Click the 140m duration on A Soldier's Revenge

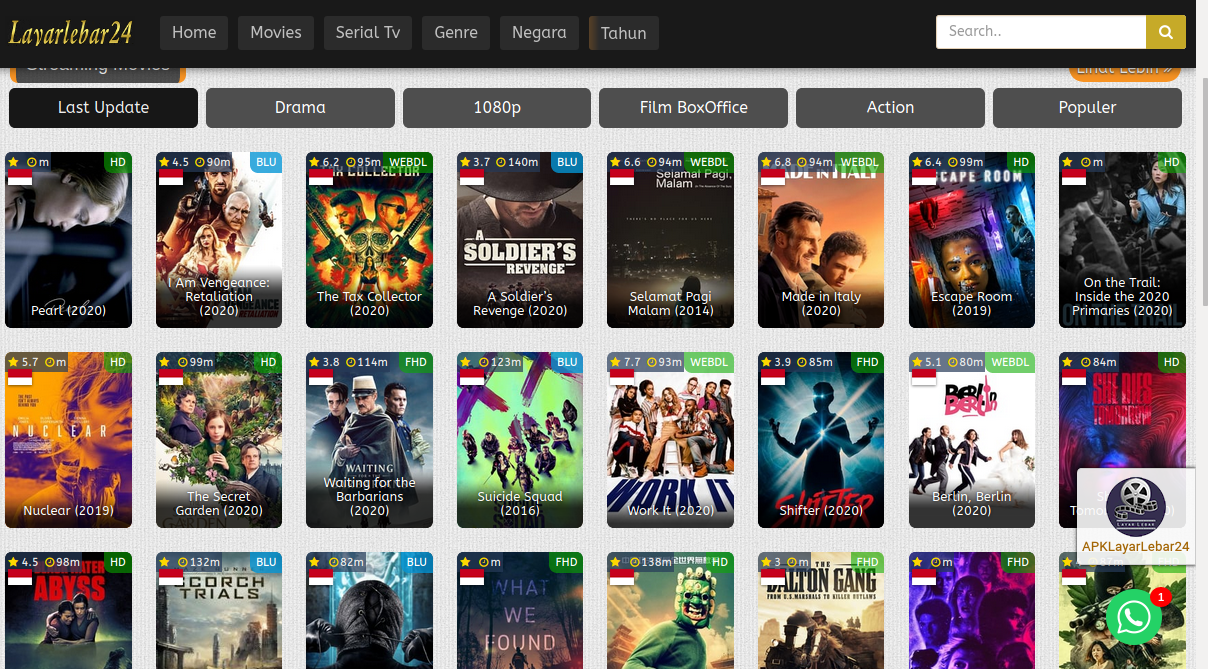(x=516, y=162)
